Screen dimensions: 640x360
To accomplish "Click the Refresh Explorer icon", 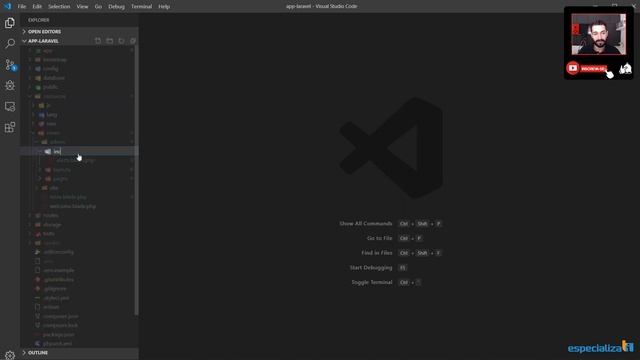I will point(121,41).
